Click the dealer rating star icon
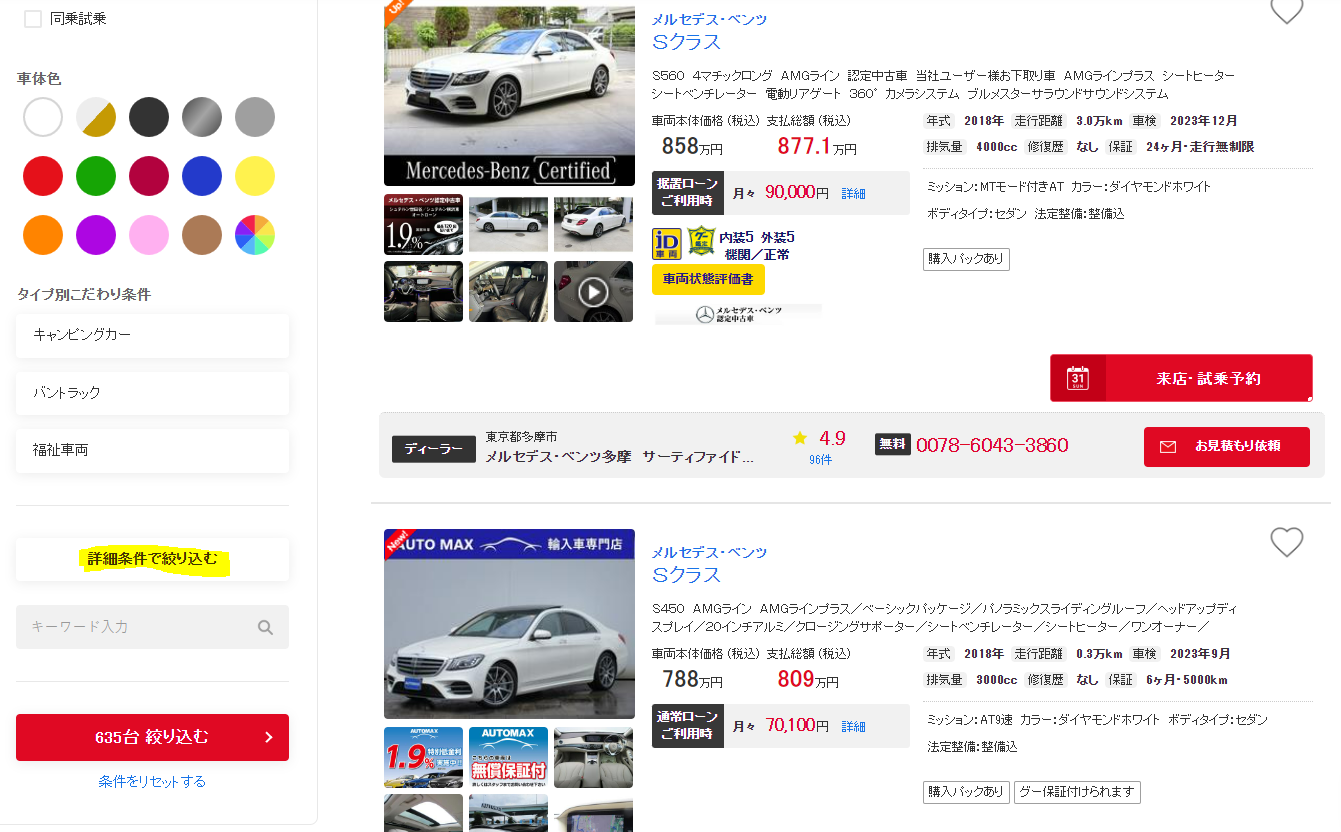Screen dimensions: 1341x832 coord(800,438)
